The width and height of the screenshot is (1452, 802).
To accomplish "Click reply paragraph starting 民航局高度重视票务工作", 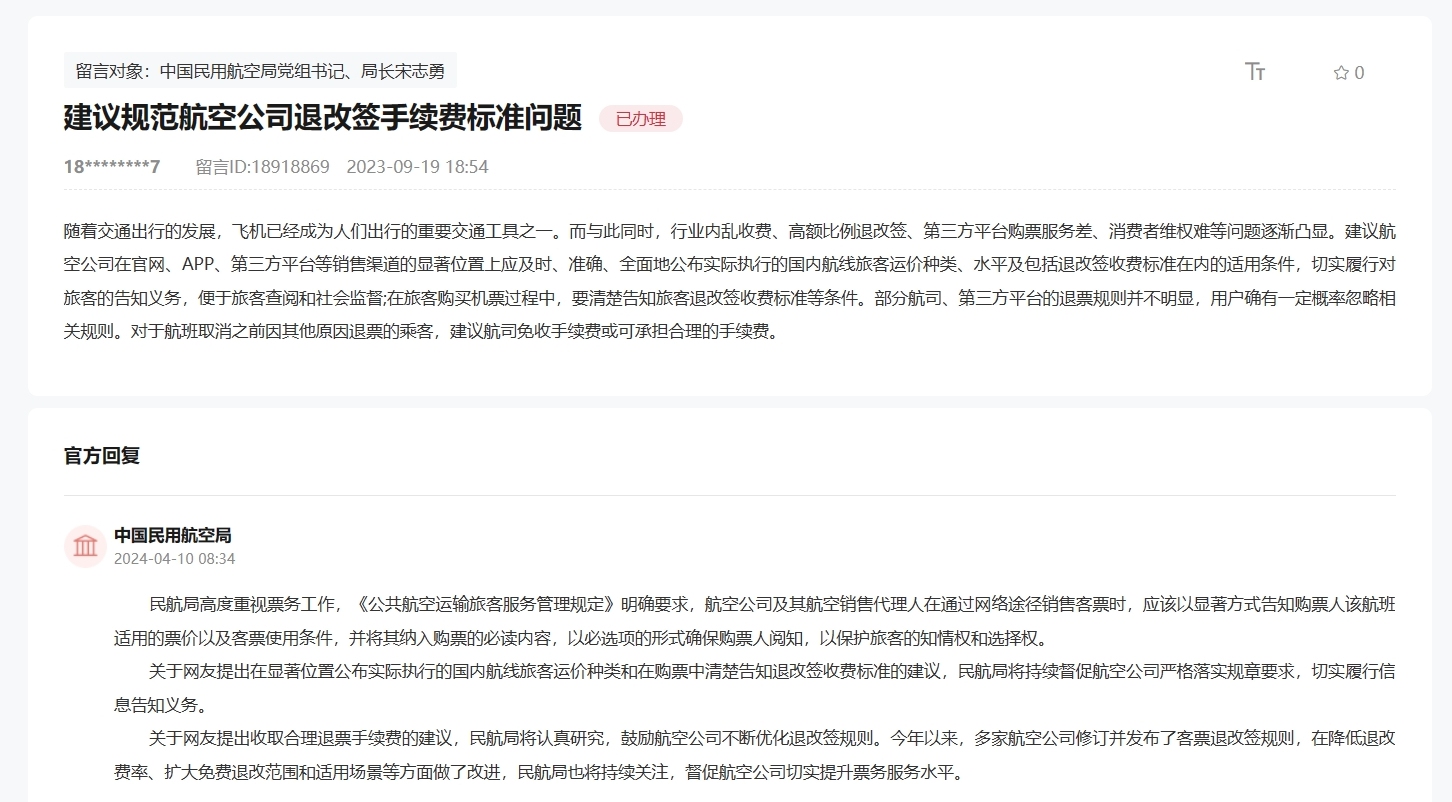I will [755, 621].
